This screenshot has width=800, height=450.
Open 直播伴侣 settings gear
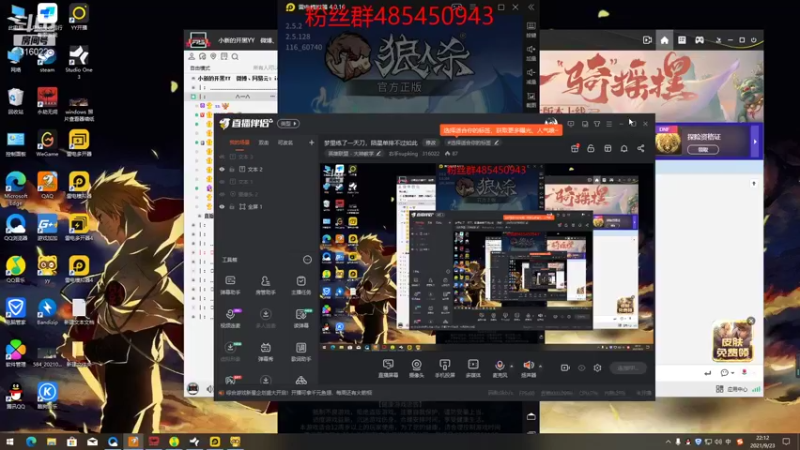pyautogui.click(x=597, y=368)
